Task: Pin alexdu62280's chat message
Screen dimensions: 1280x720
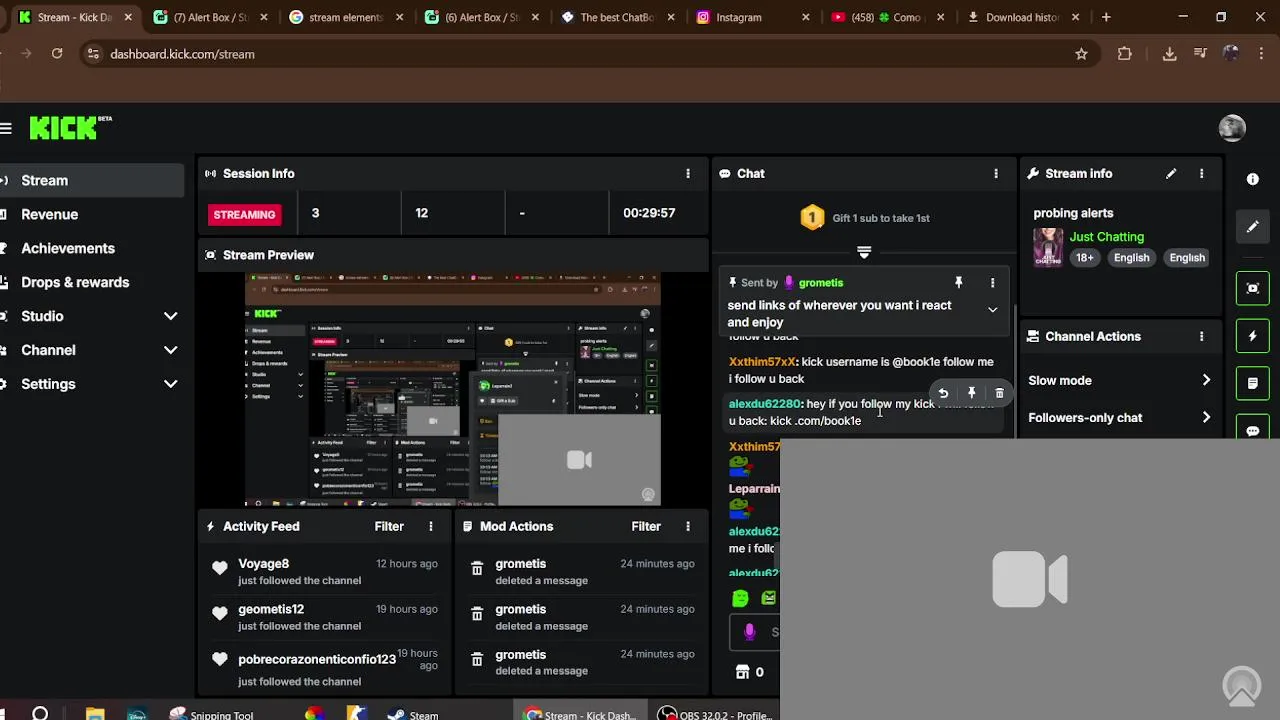Action: click(x=971, y=393)
